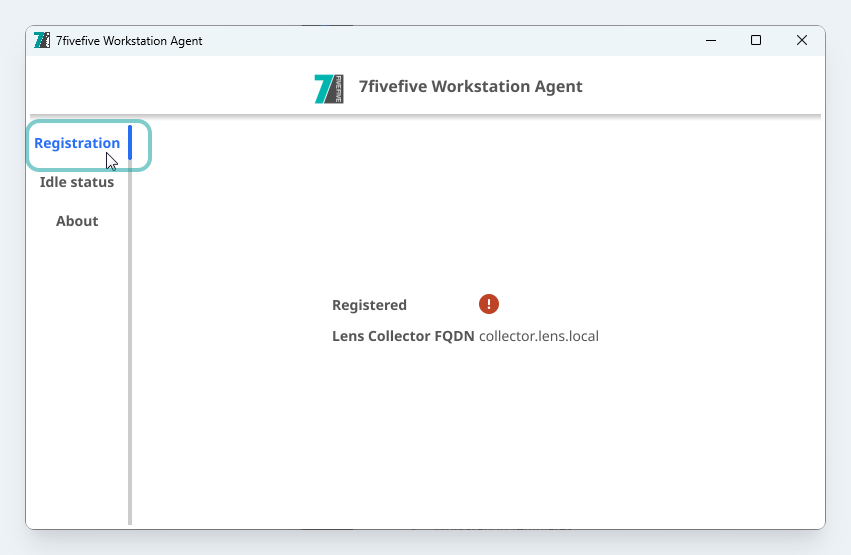Click the header title "7fivefive Workstation Agent"

[x=470, y=86]
